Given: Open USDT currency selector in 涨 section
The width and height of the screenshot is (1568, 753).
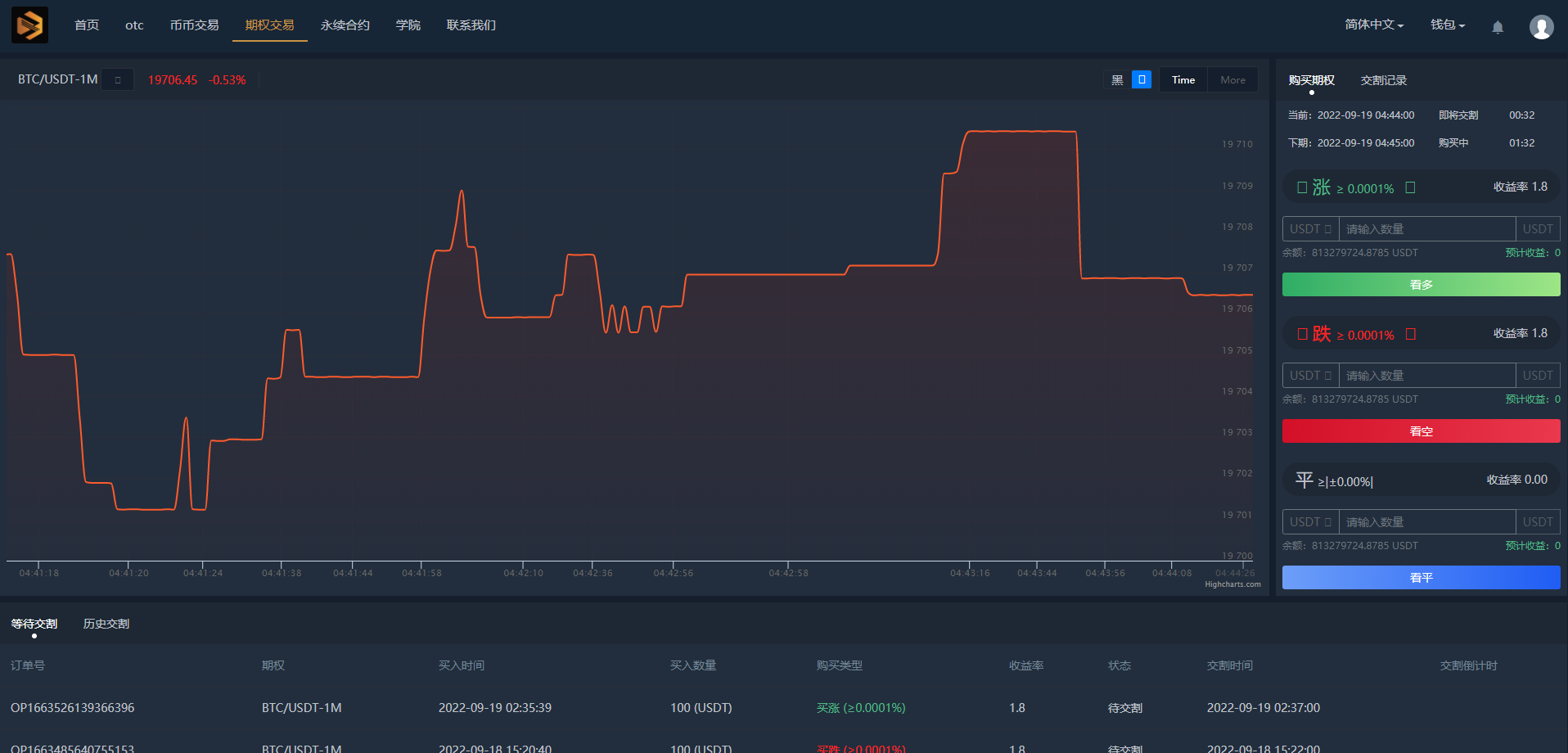Looking at the screenshot, I should click(1310, 229).
